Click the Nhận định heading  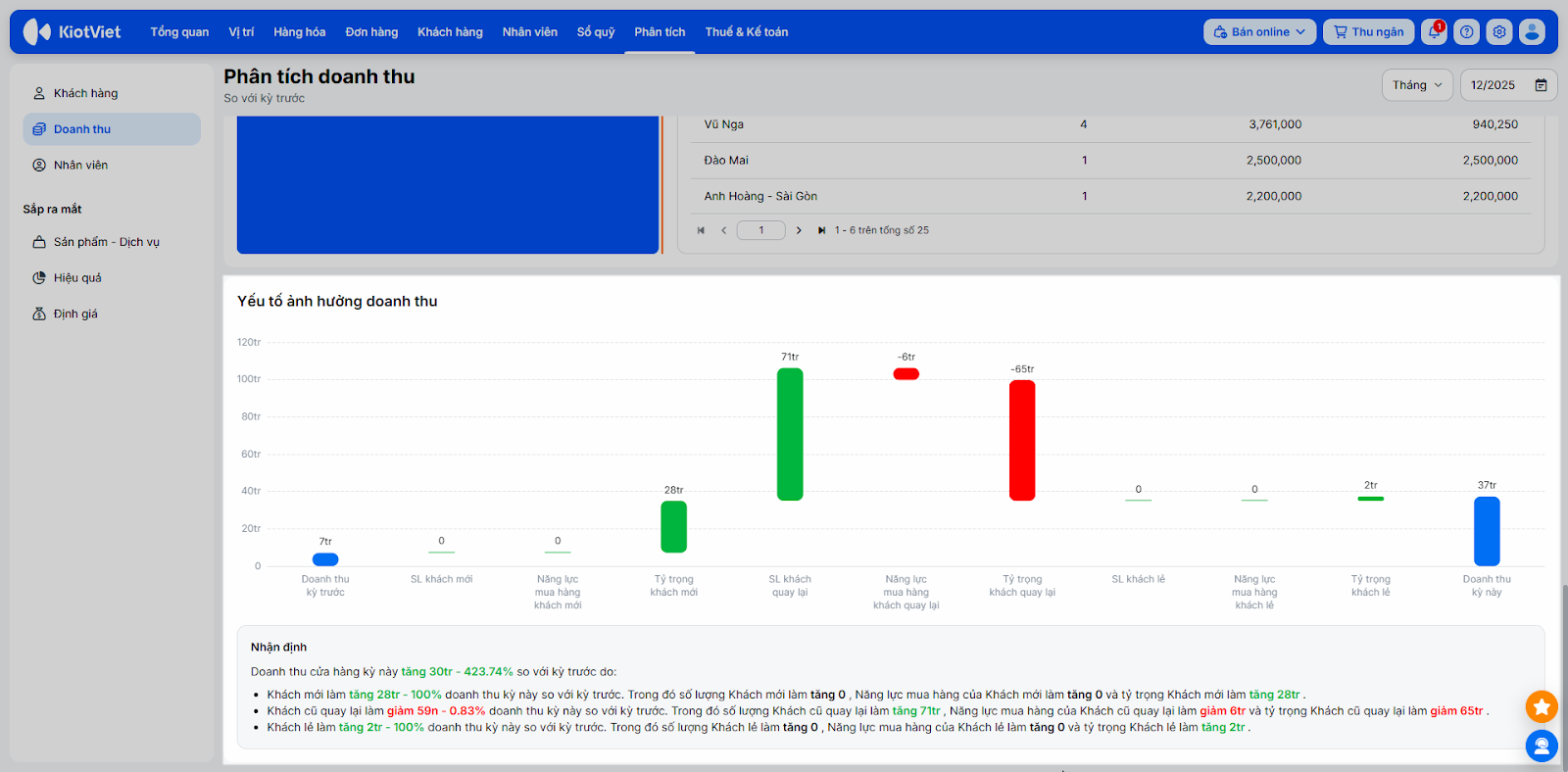[278, 647]
